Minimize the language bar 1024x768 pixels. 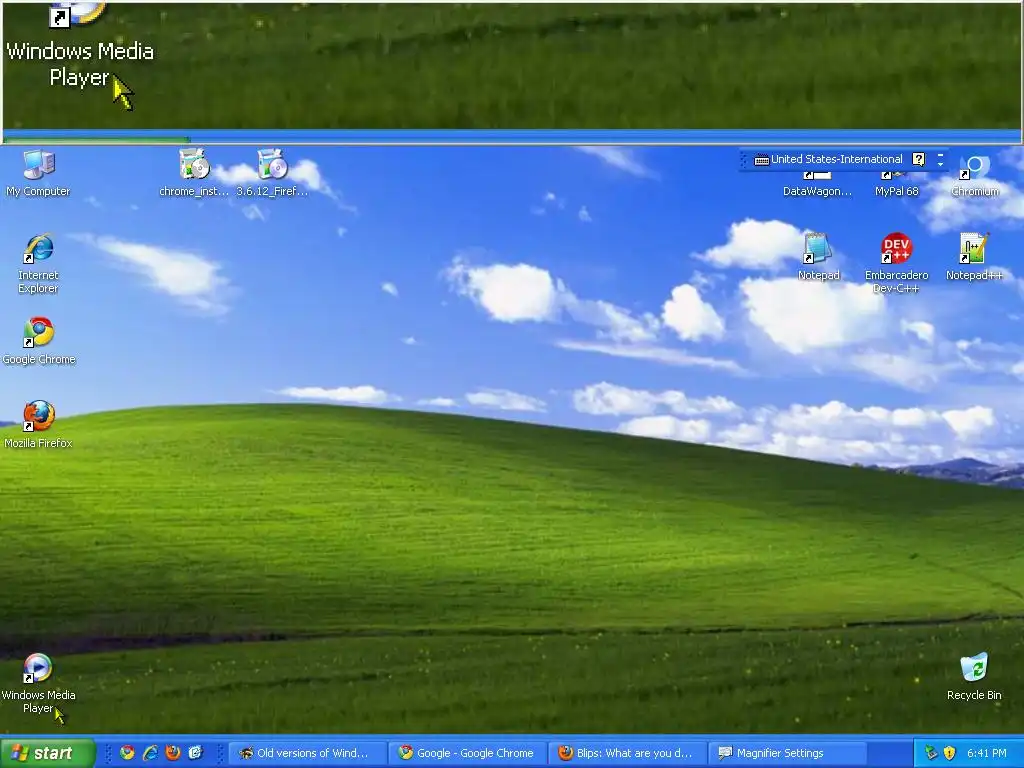(x=940, y=155)
